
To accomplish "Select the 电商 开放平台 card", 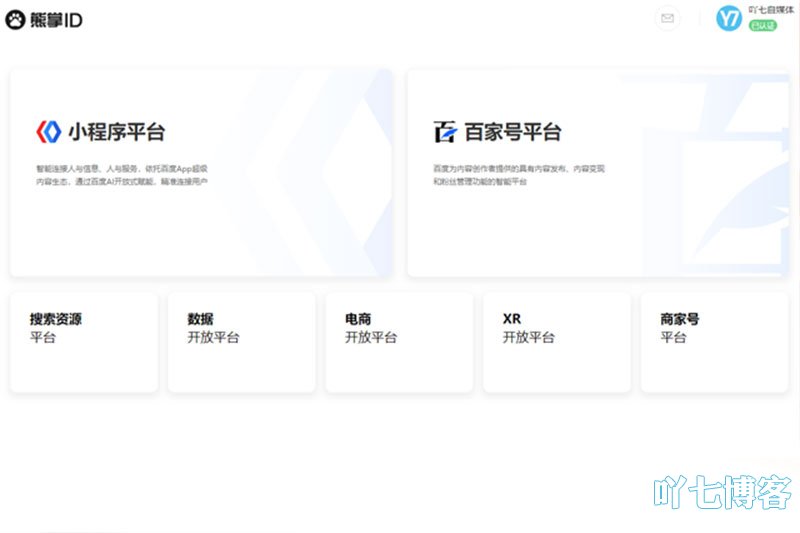I will tap(399, 341).
